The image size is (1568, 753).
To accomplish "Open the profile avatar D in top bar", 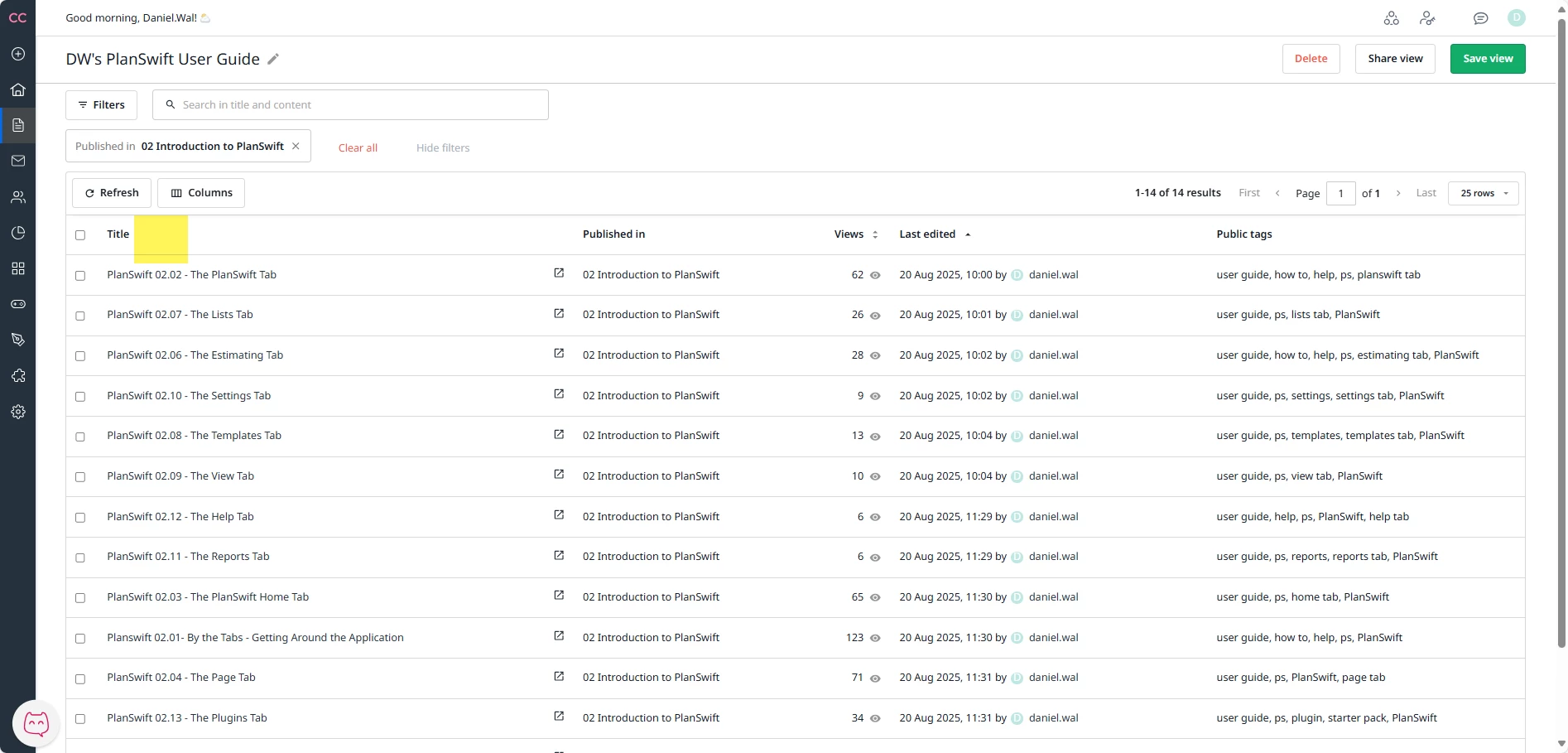I will coord(1517,17).
